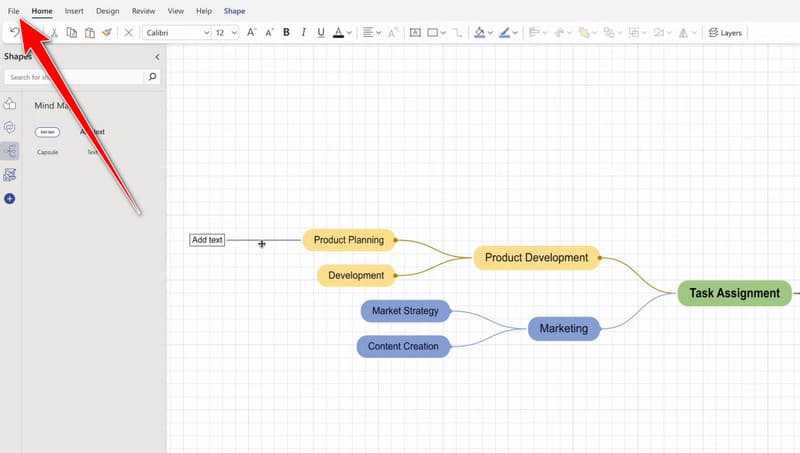Click the Delete X icon
Viewport: 800px width, 453px height.
coord(129,33)
